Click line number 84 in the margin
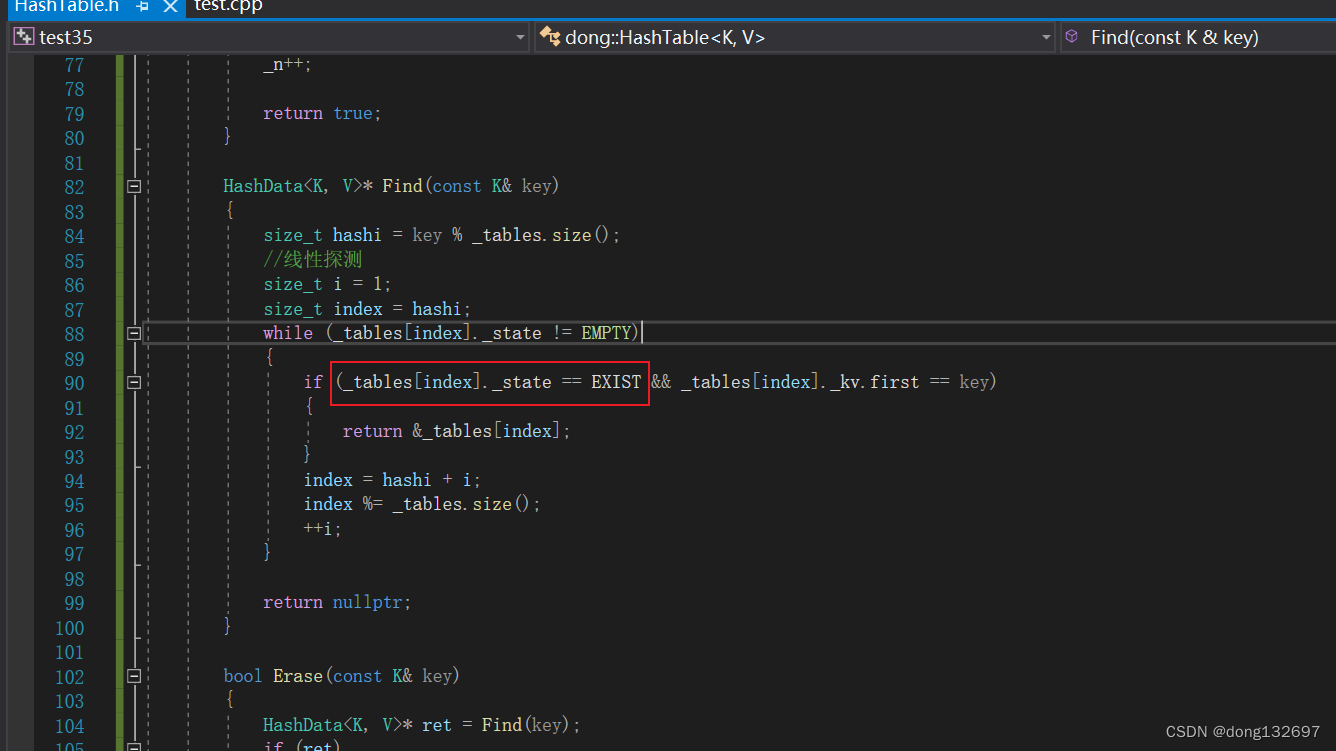1336x751 pixels. click(74, 236)
